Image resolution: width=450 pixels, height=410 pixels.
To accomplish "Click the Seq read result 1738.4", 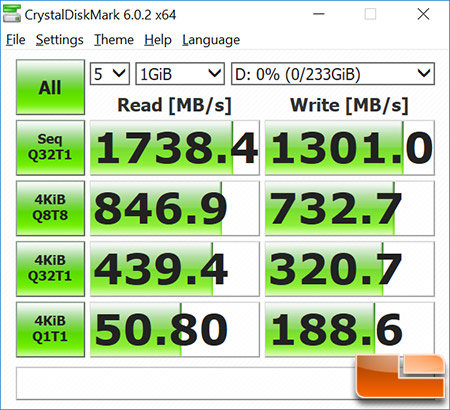I will [175, 148].
